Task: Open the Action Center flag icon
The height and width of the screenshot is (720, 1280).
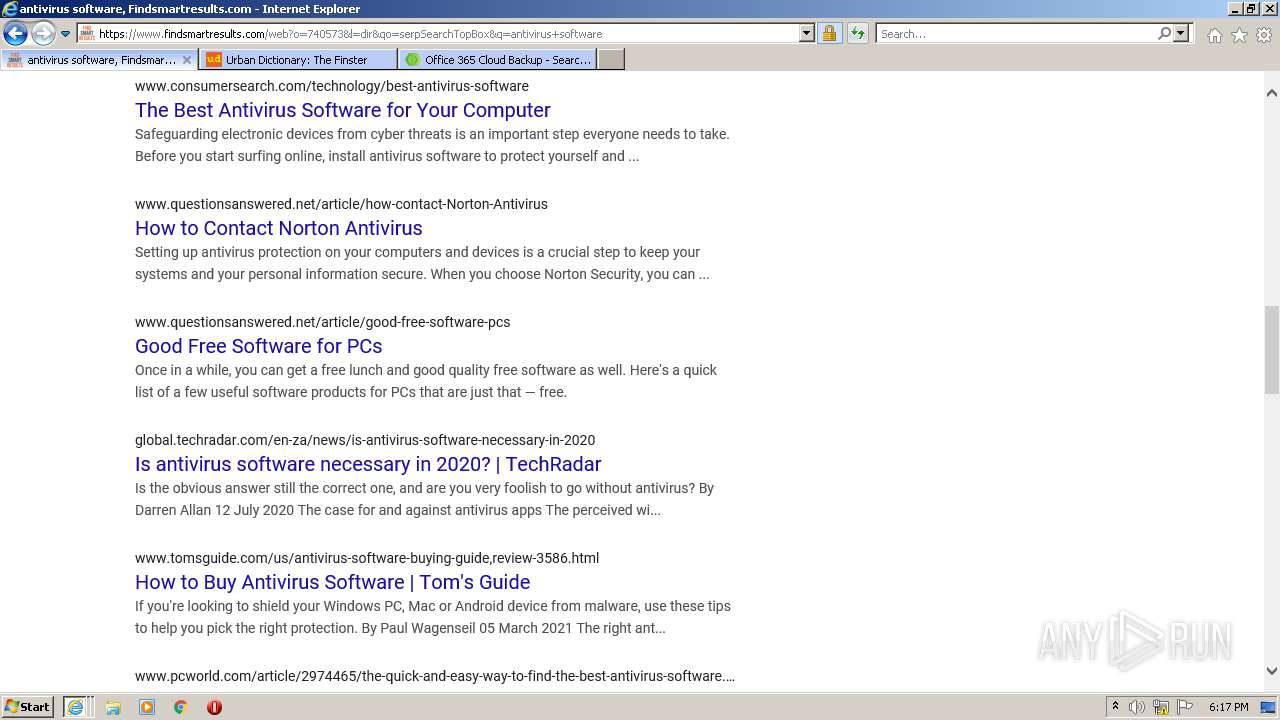Action: (x=1185, y=707)
